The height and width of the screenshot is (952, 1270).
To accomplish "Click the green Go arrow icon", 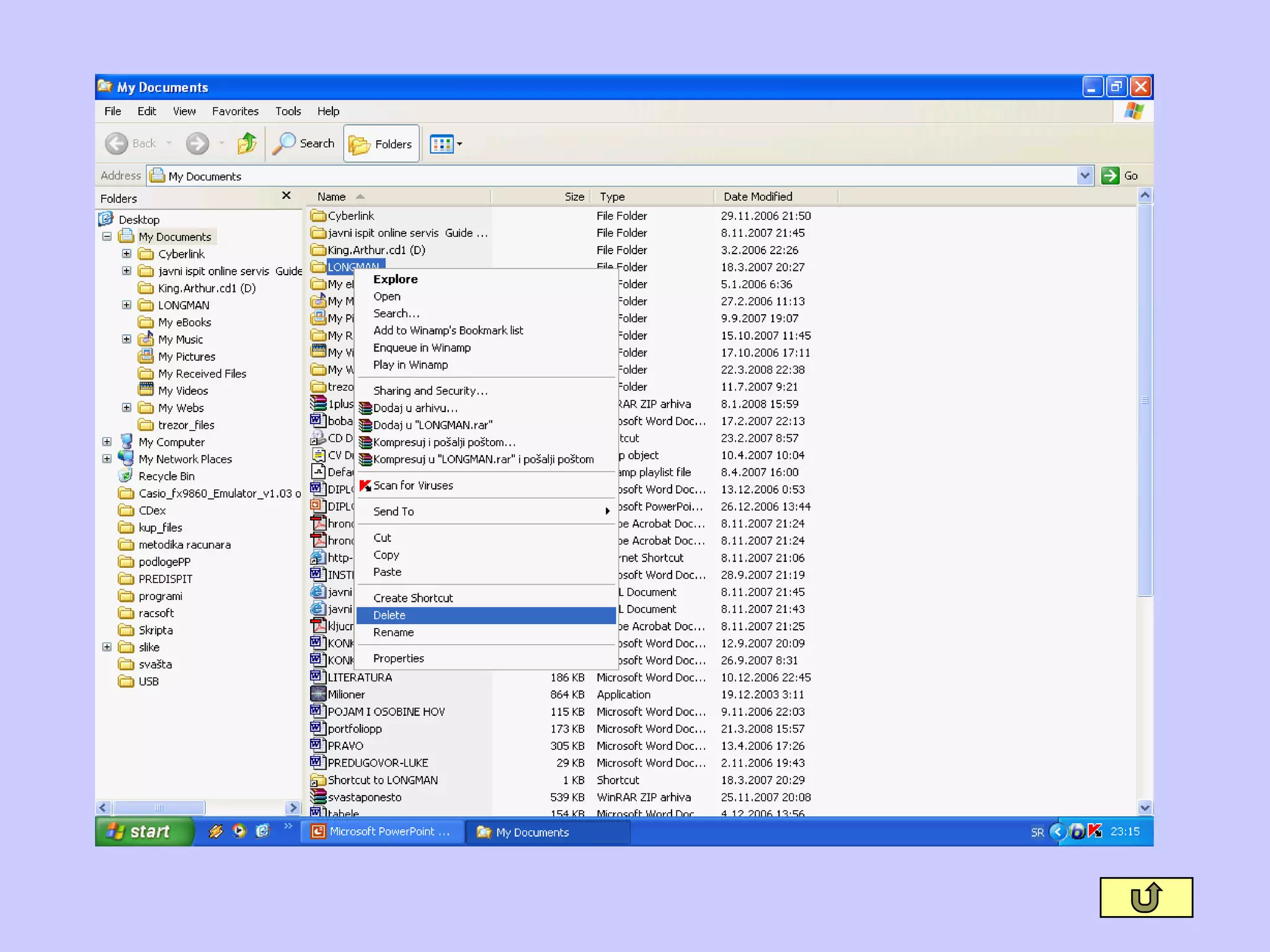I will pos(1109,175).
